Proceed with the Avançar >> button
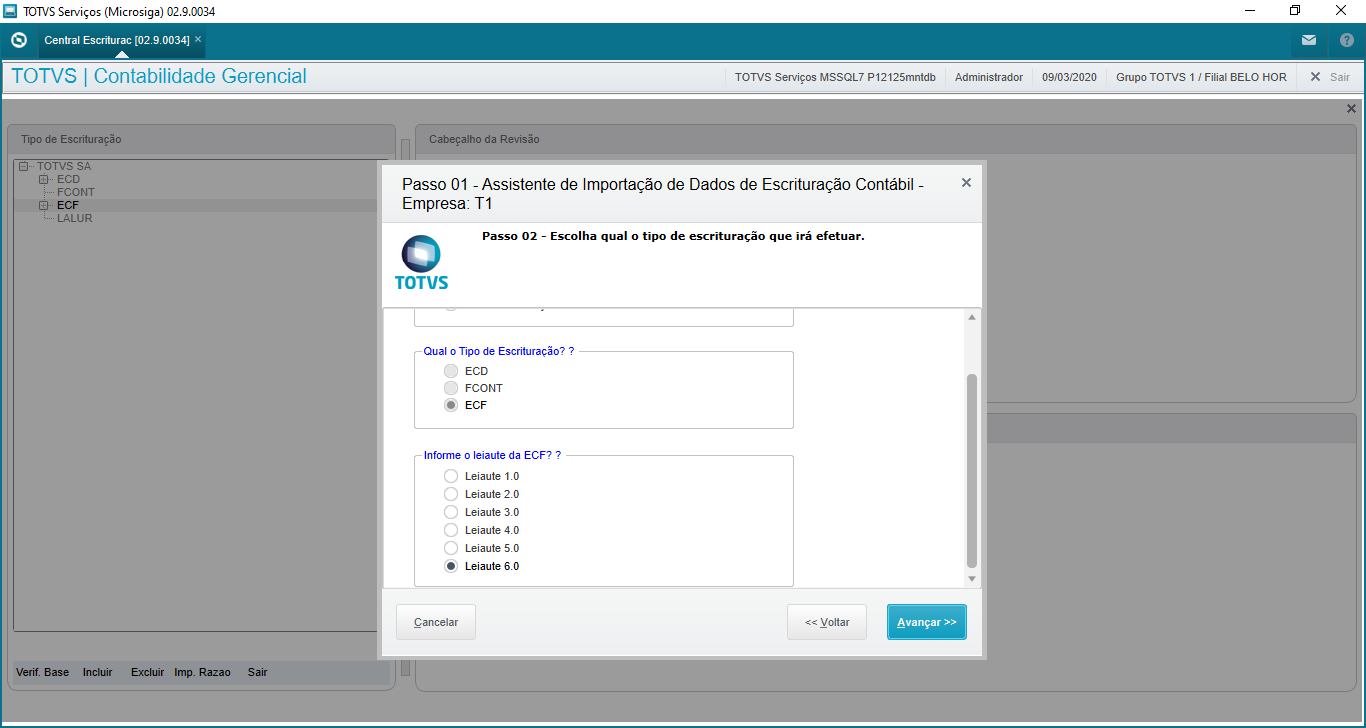 (927, 622)
